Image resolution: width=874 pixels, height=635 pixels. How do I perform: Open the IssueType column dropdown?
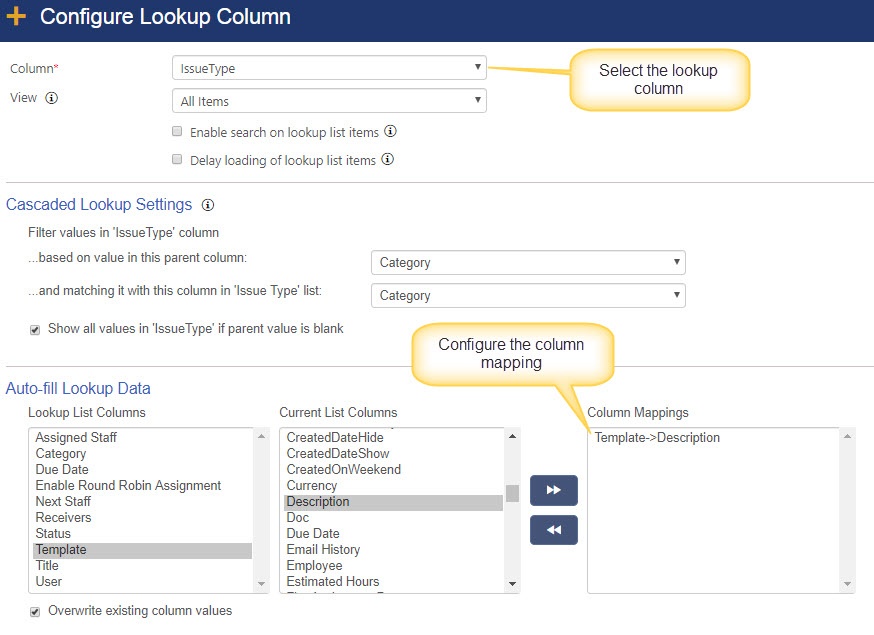(329, 68)
